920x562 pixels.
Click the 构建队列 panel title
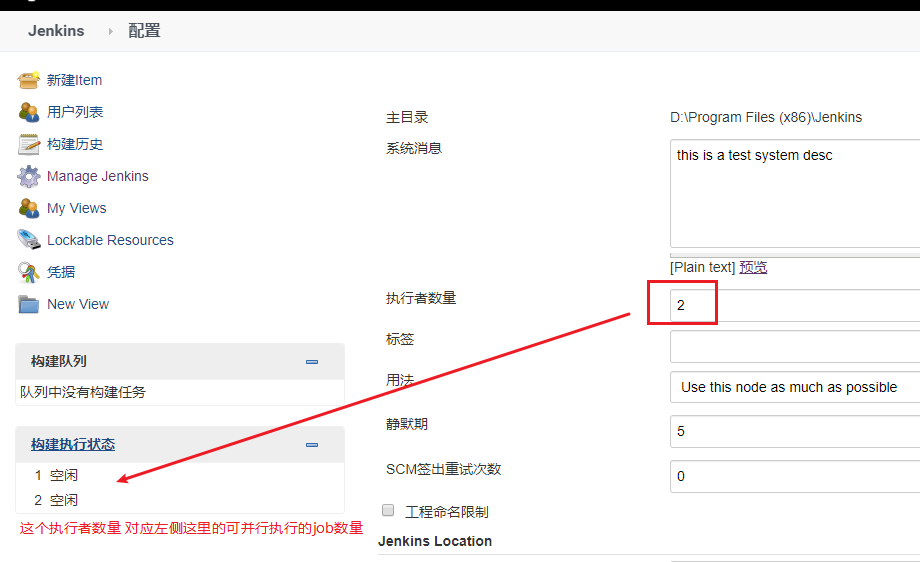pyautogui.click(x=59, y=361)
